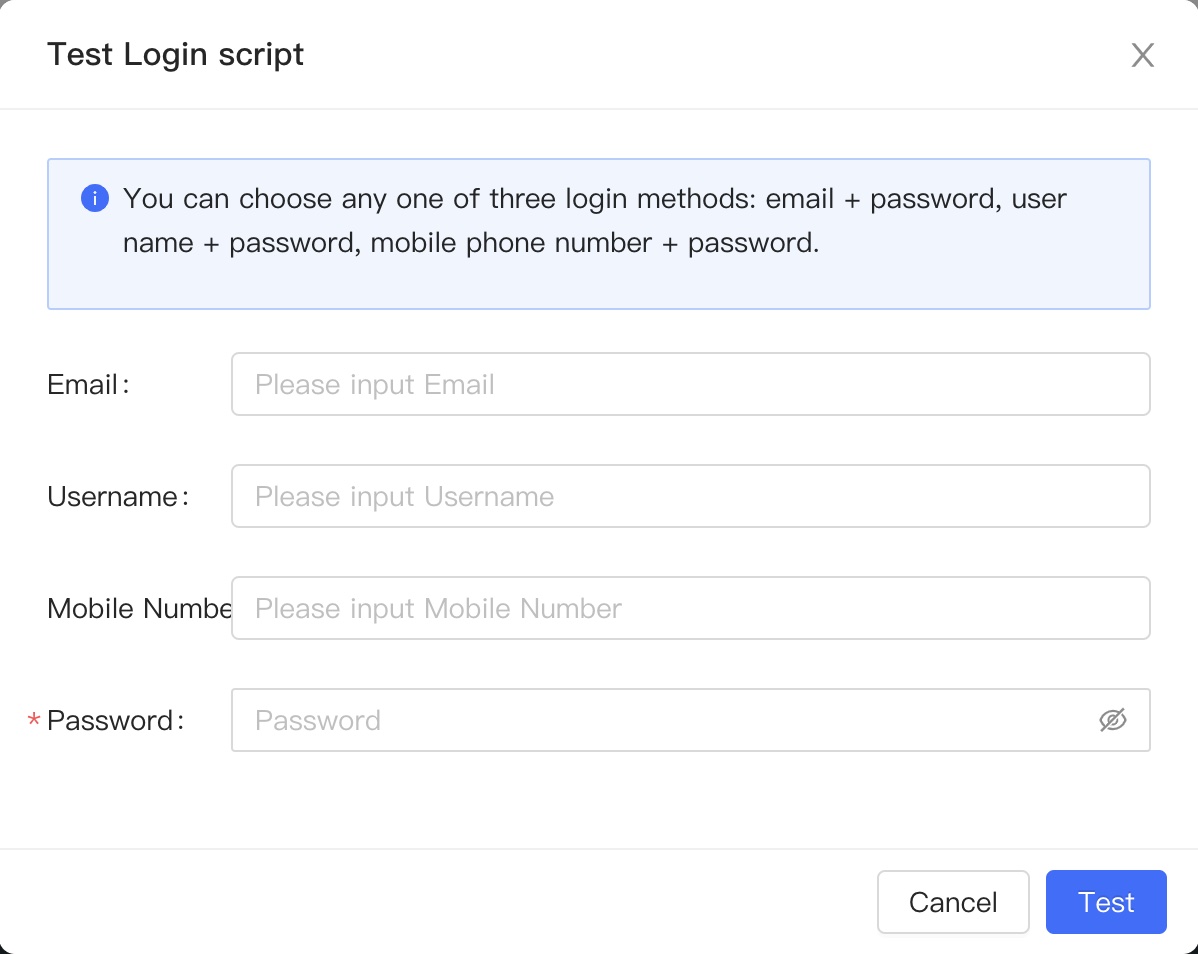Image resolution: width=1198 pixels, height=954 pixels.
Task: Click the "Test Login script" dialog title
Action: coord(176,54)
